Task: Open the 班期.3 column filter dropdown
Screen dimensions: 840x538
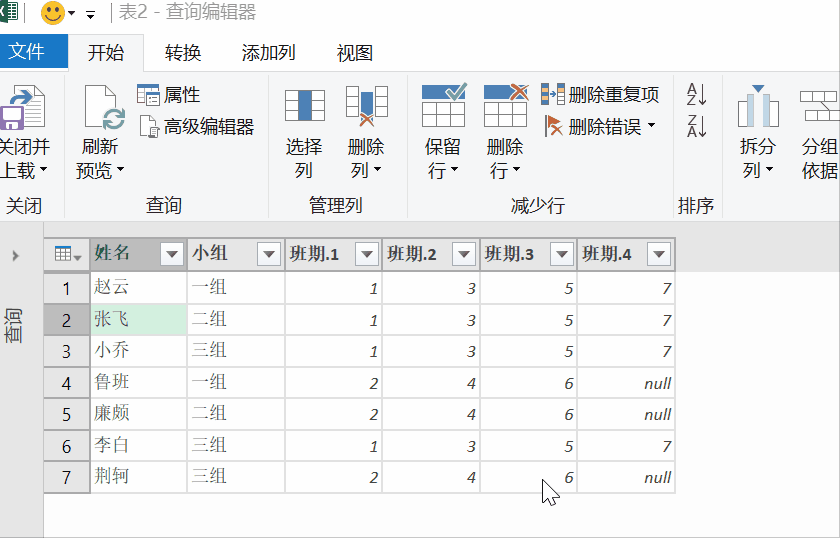Action: coord(562,254)
